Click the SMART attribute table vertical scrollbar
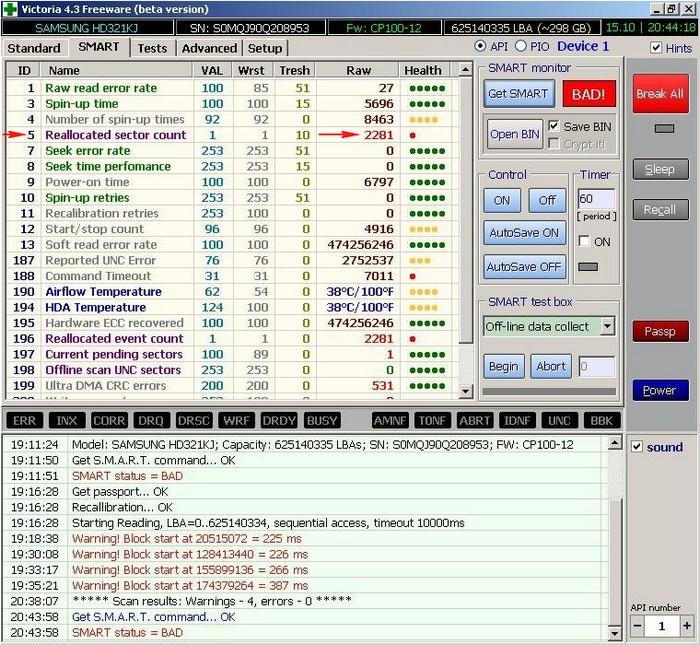Image resolution: width=700 pixels, height=645 pixels. [x=465, y=220]
